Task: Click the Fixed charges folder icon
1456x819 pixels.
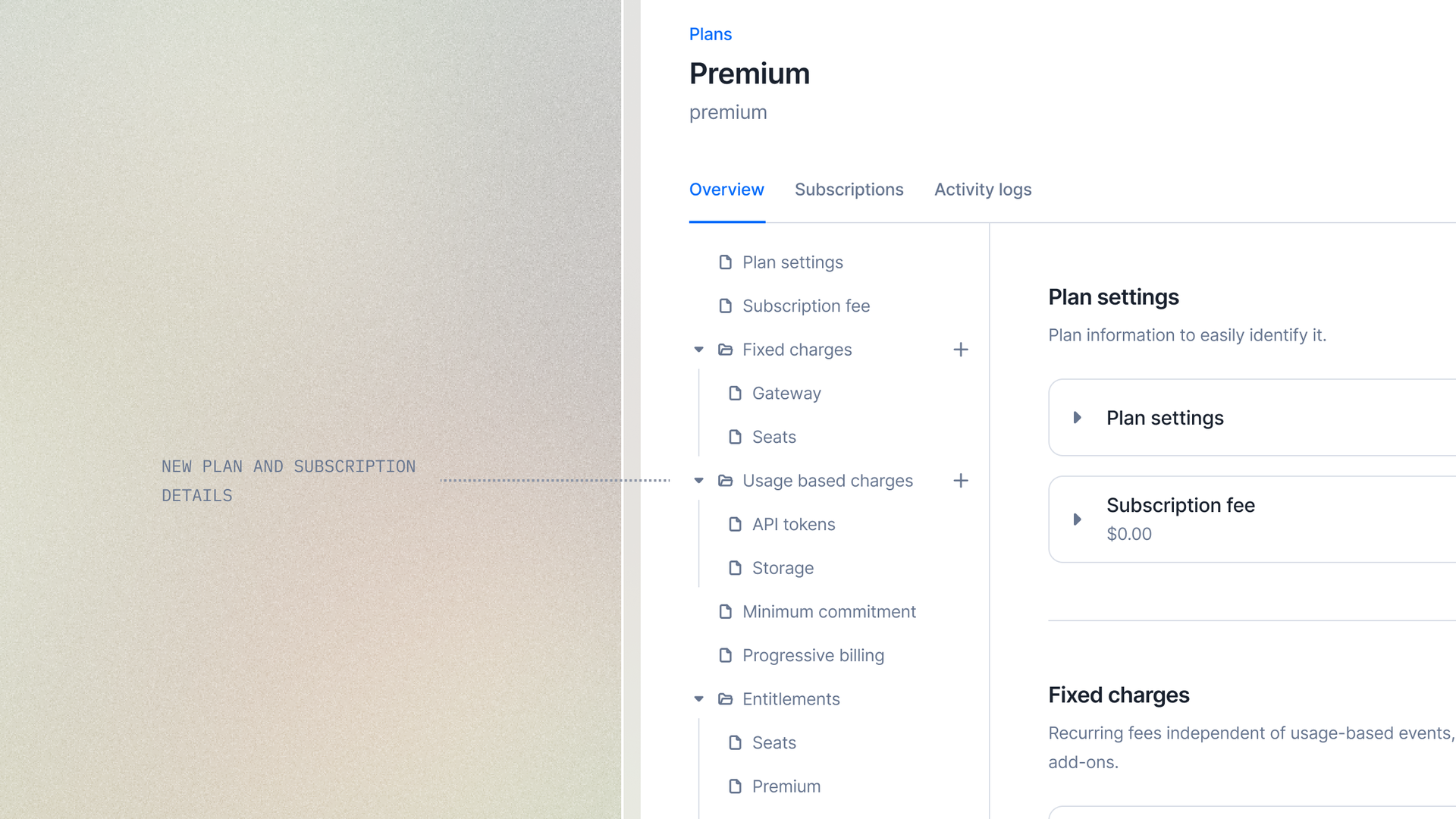Action: pos(725,350)
